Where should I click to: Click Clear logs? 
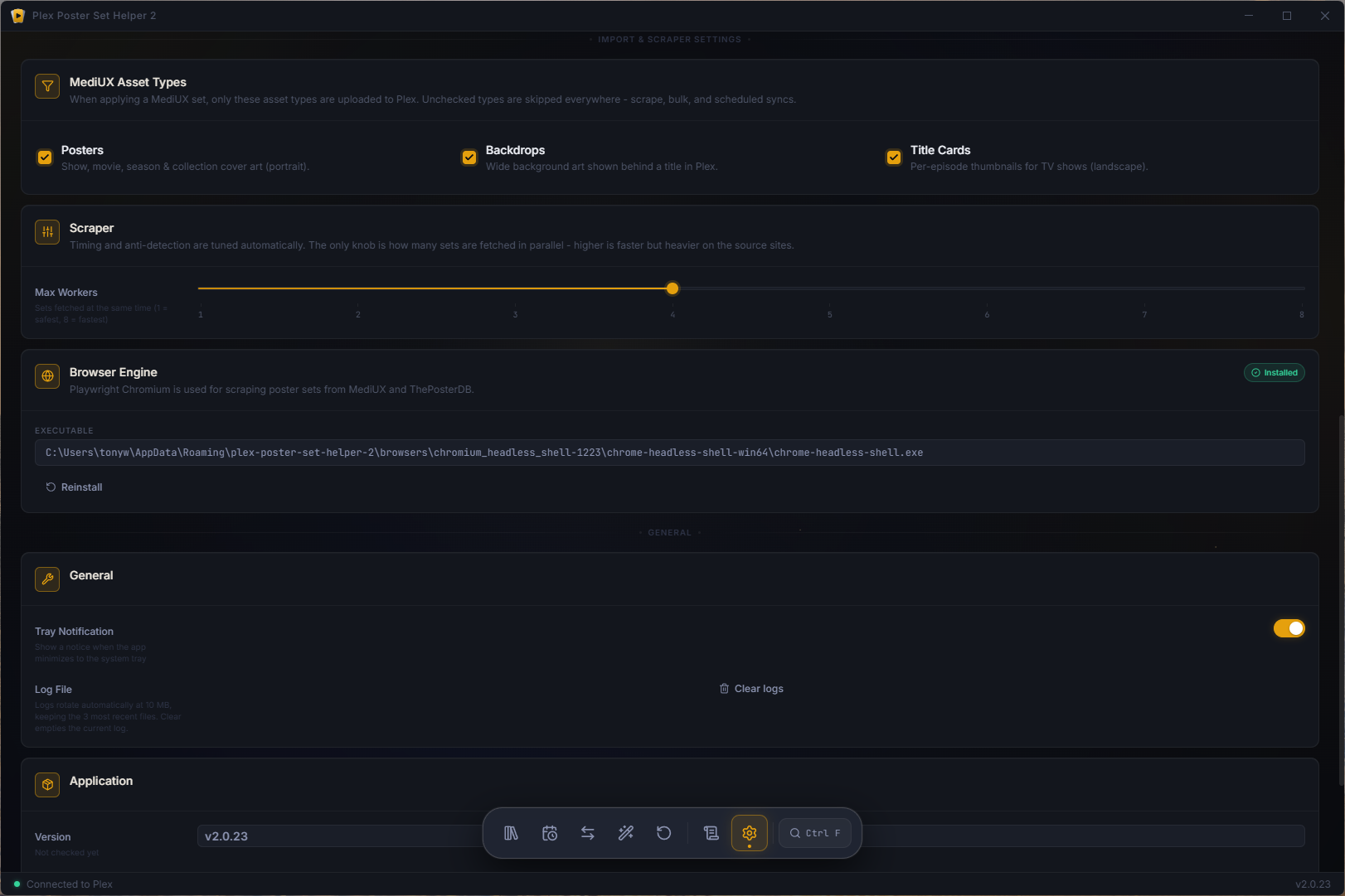pos(751,689)
